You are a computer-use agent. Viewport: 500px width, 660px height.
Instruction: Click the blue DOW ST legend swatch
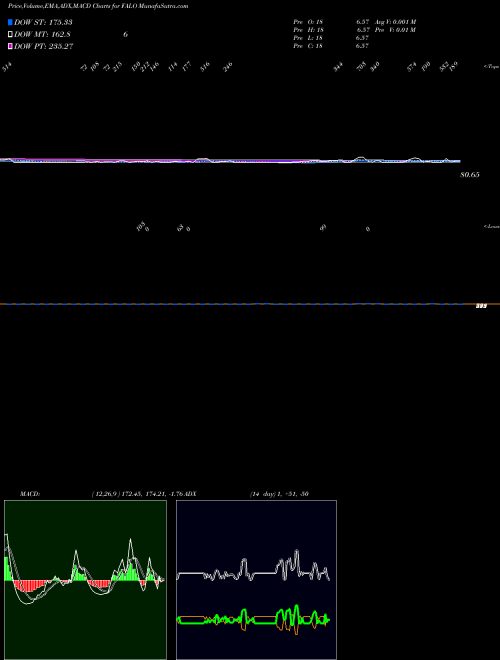click(10, 22)
